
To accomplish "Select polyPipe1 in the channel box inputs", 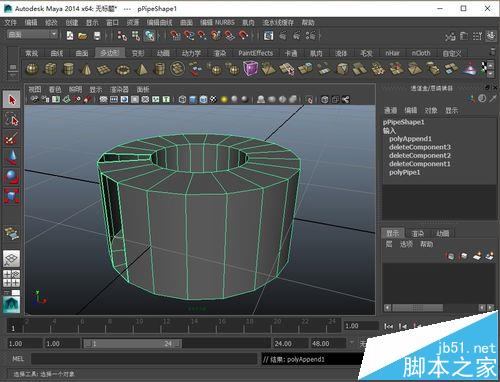I will 405,172.
